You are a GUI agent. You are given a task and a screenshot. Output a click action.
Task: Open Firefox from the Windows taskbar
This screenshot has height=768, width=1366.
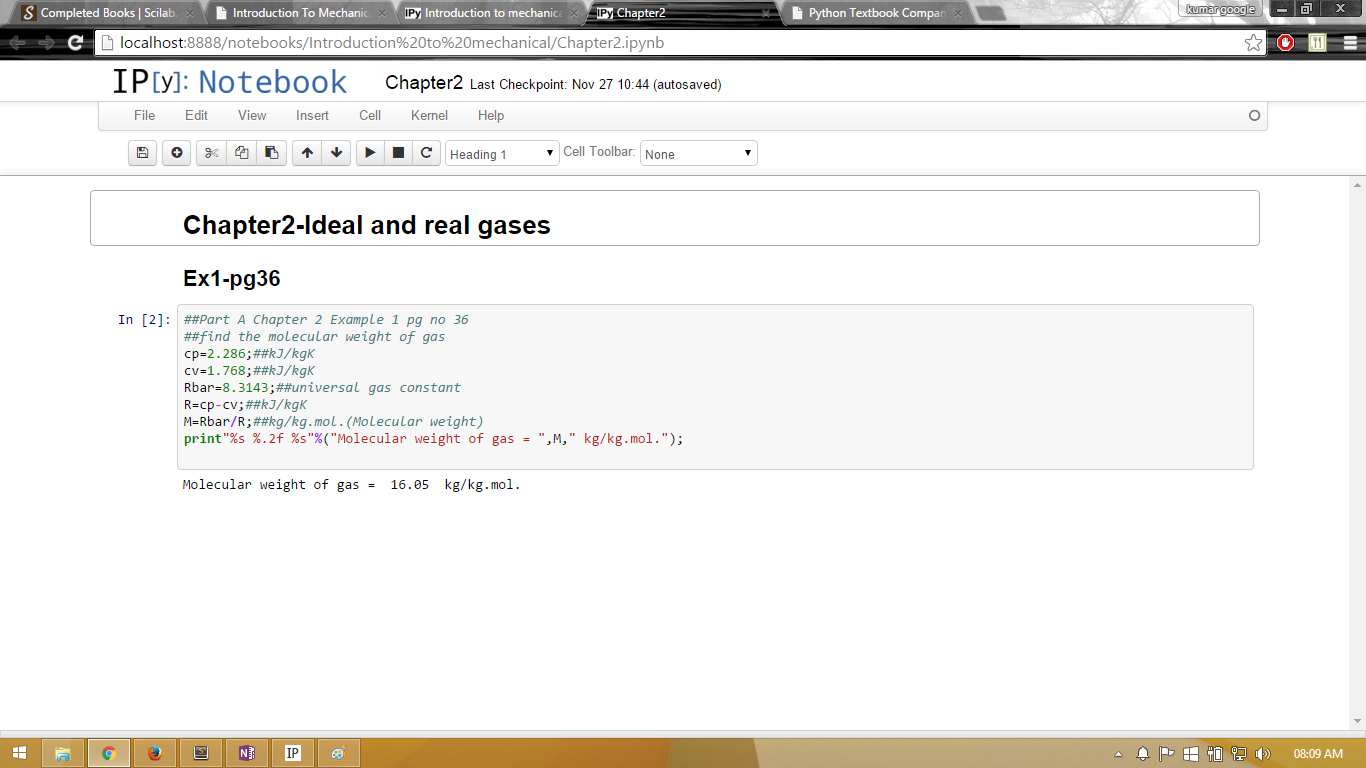[x=154, y=753]
